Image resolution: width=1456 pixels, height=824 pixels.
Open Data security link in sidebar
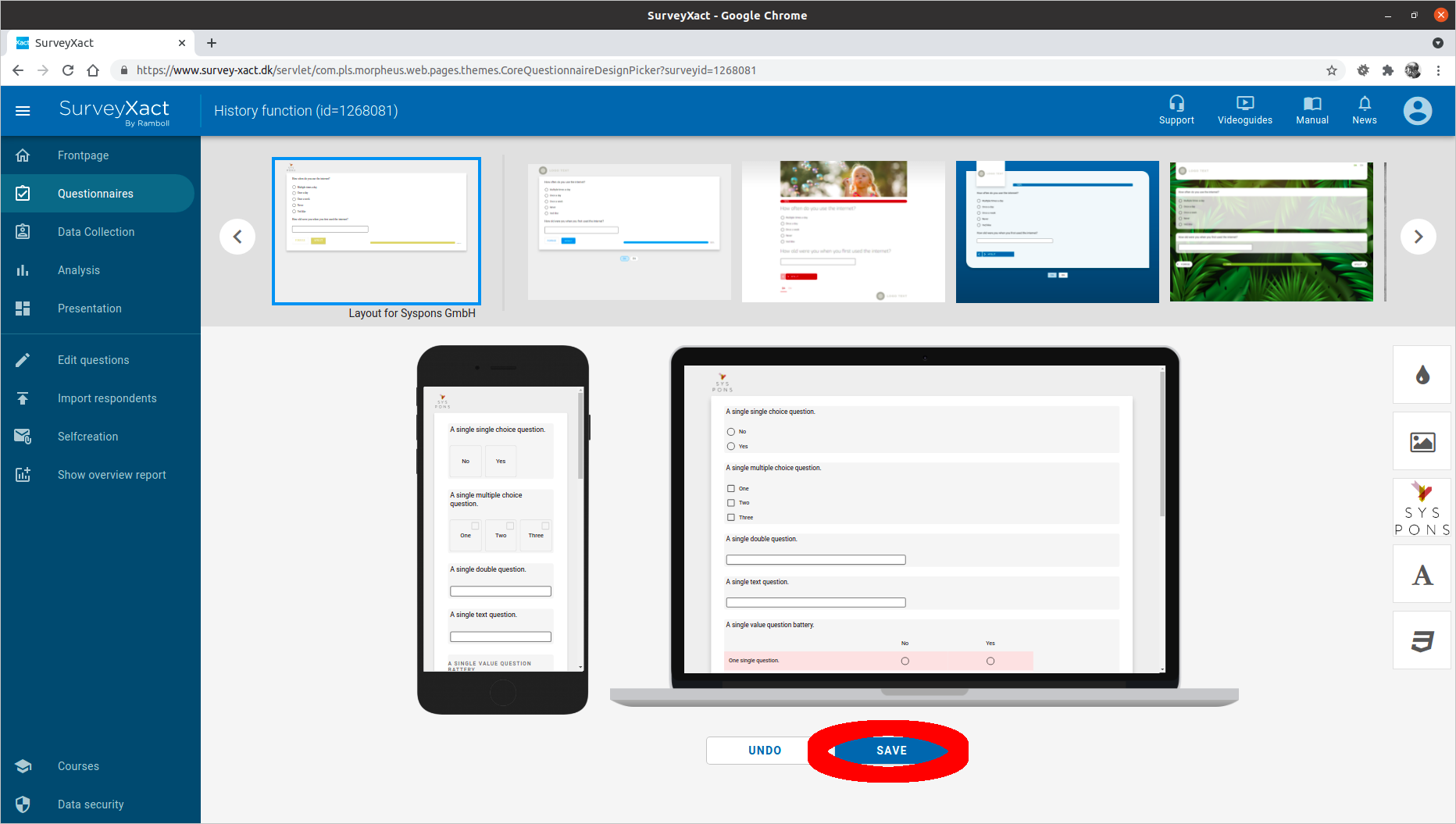91,804
